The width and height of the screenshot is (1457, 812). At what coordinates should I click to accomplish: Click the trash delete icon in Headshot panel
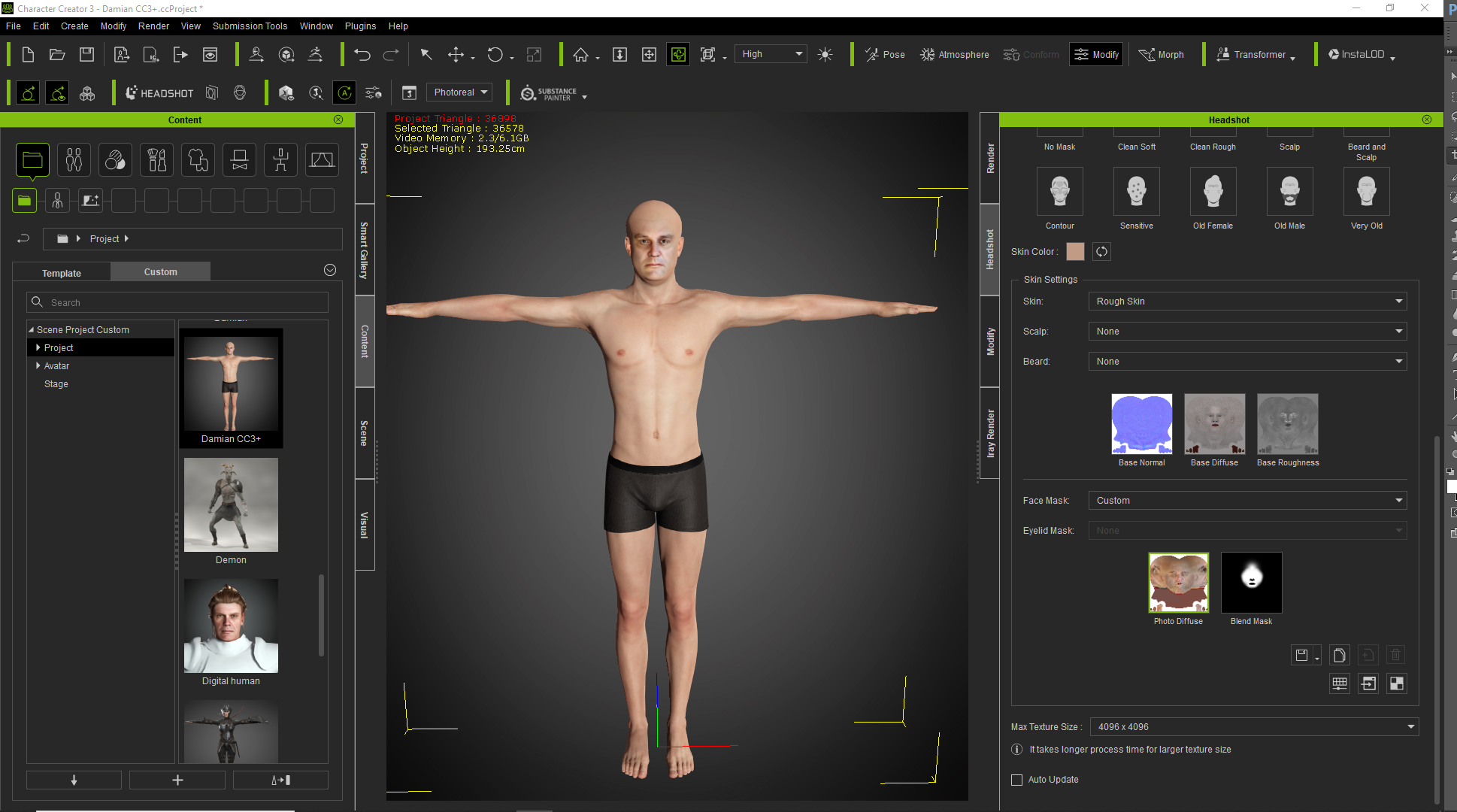pos(1395,655)
